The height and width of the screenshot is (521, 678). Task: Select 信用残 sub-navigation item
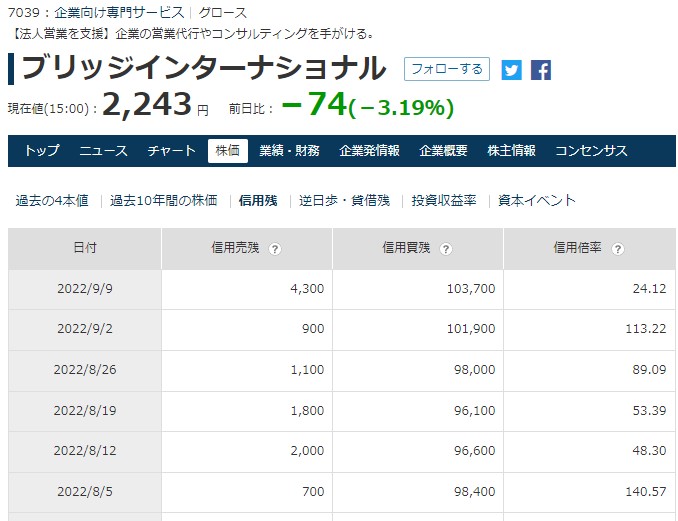[x=258, y=201]
